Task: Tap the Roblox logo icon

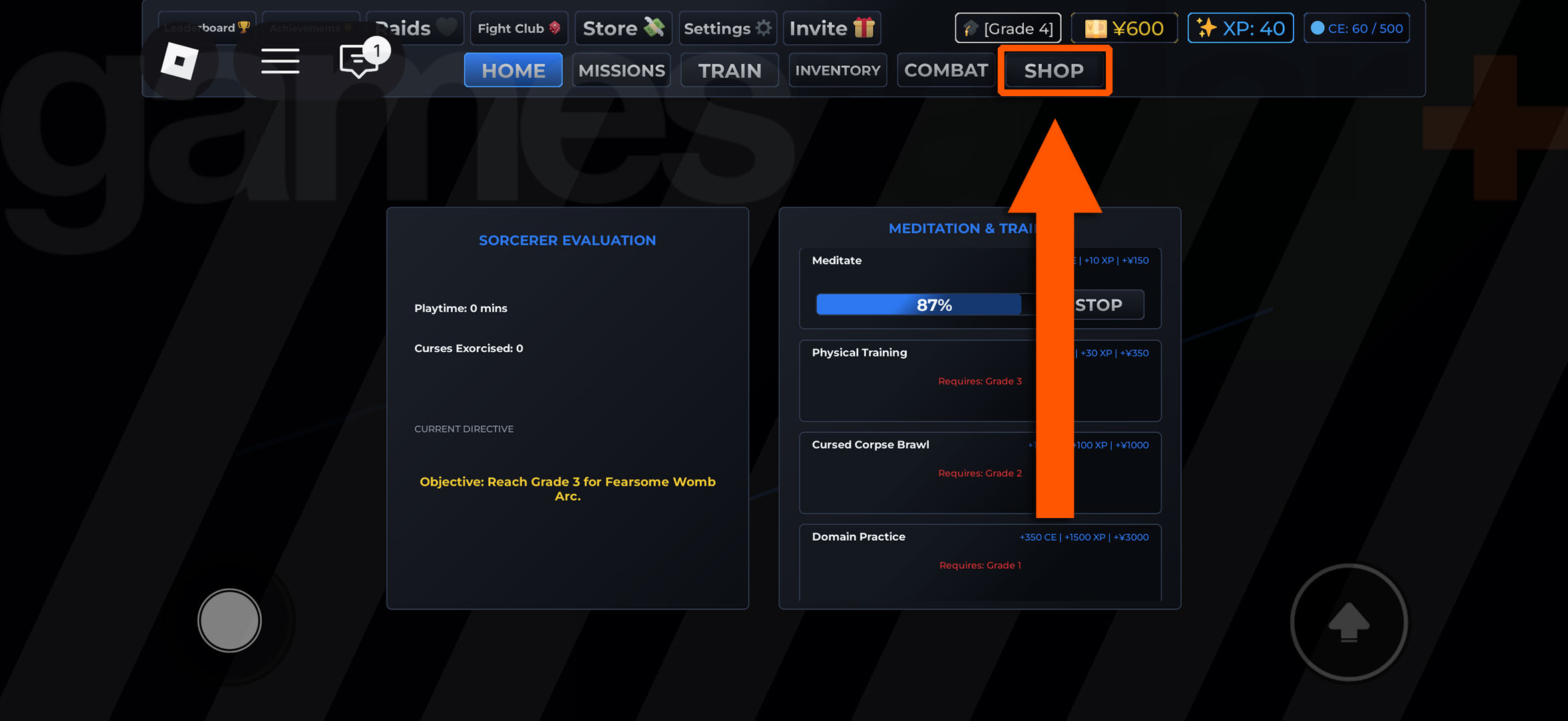Action: tap(179, 61)
